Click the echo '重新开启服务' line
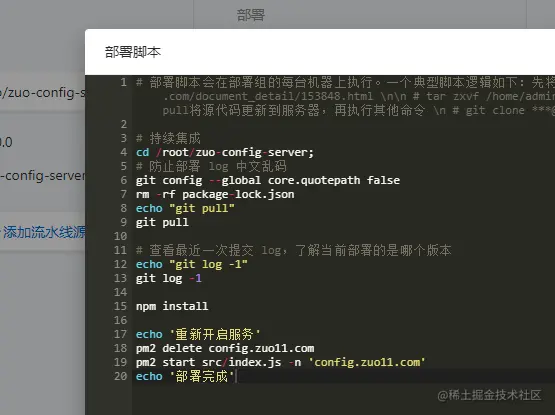The height and width of the screenshot is (415, 555). (x=198, y=334)
